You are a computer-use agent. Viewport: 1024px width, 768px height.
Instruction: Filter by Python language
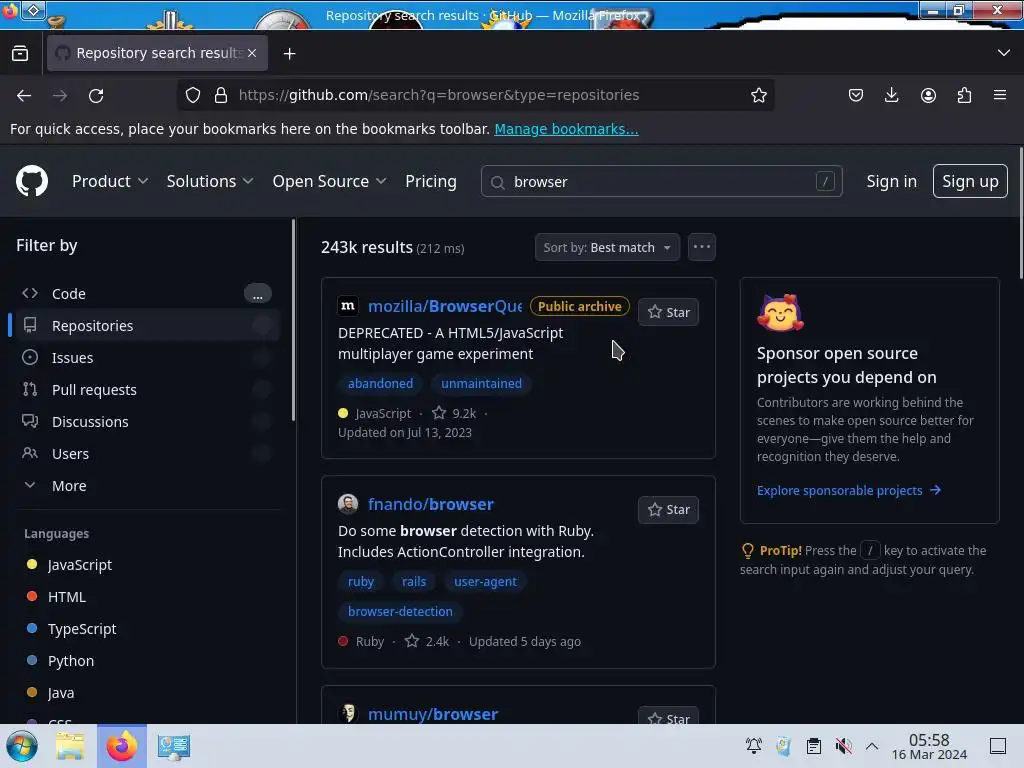coord(71,660)
